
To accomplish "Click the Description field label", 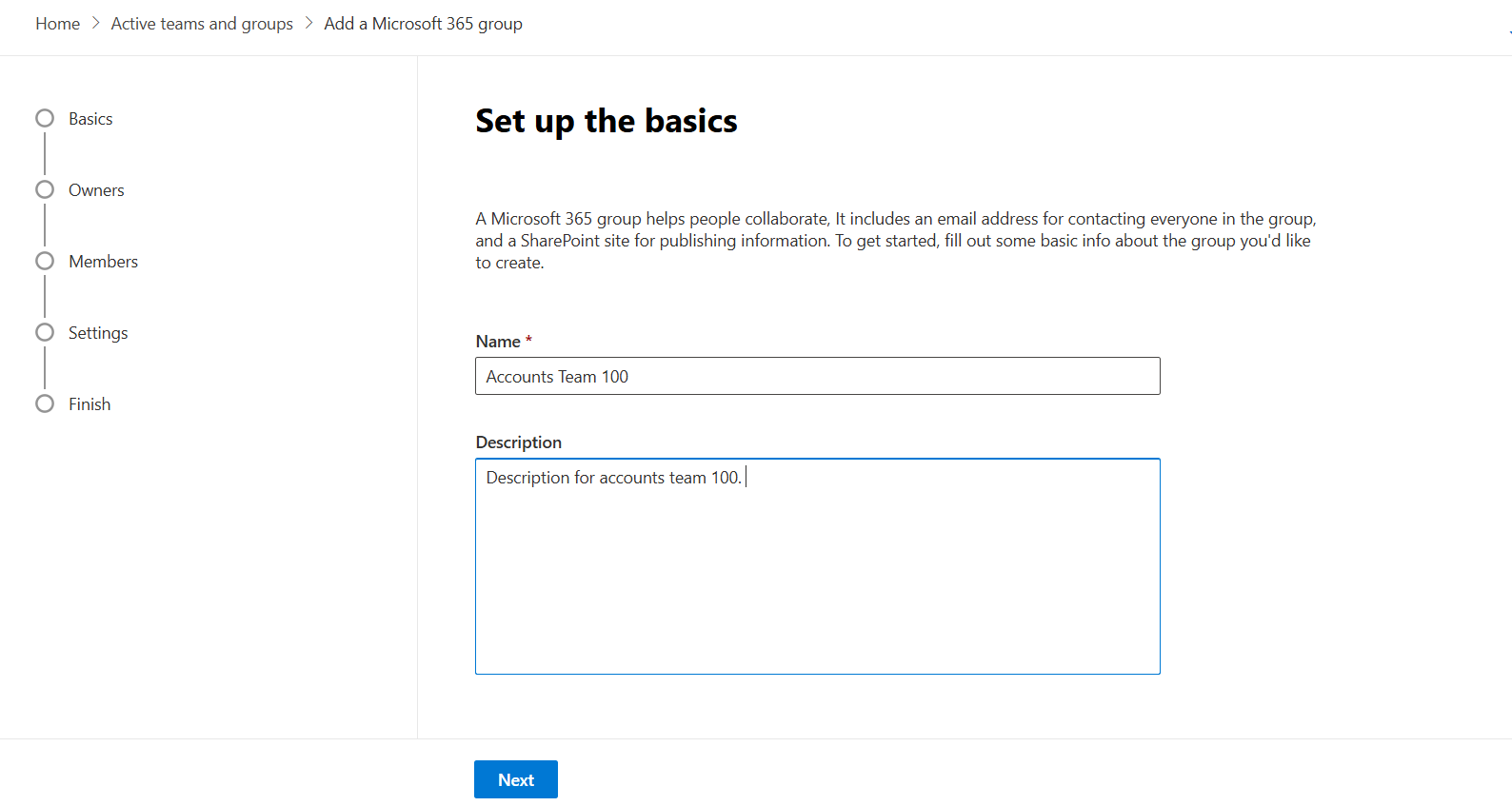I will pos(518,442).
